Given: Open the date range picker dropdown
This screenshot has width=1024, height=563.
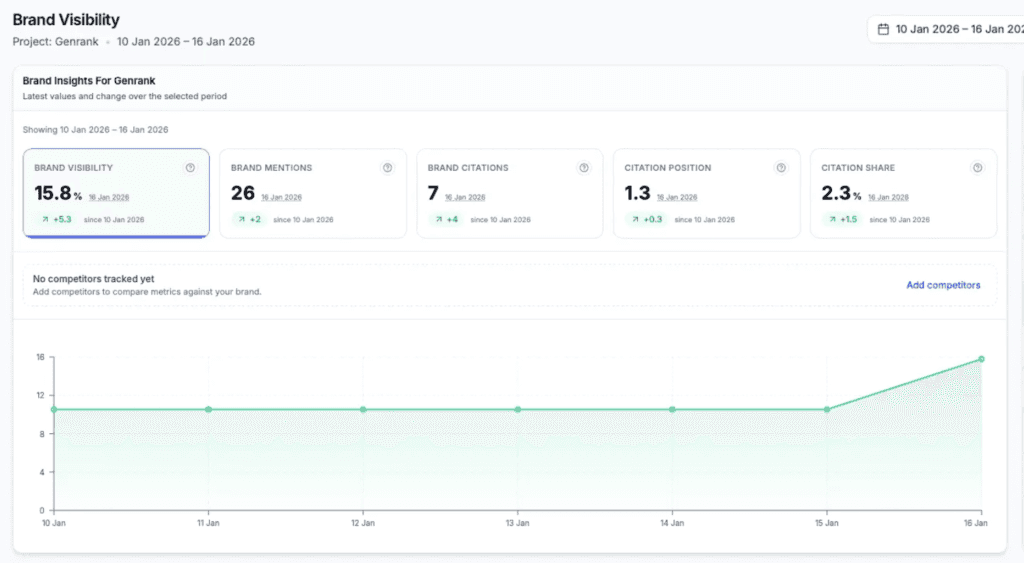Looking at the screenshot, I should 946,29.
